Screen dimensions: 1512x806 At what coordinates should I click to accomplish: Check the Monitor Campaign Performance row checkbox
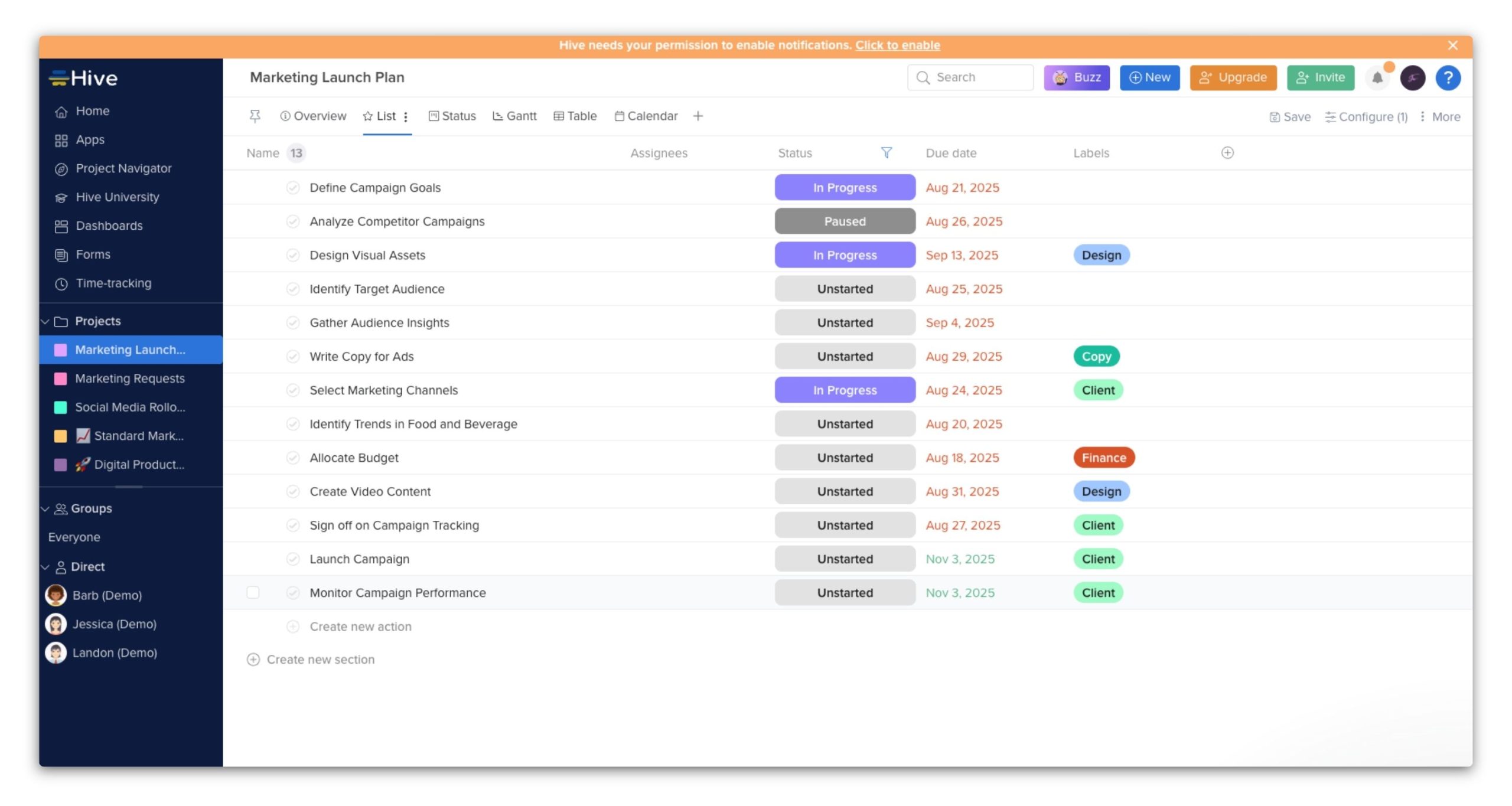coord(253,593)
